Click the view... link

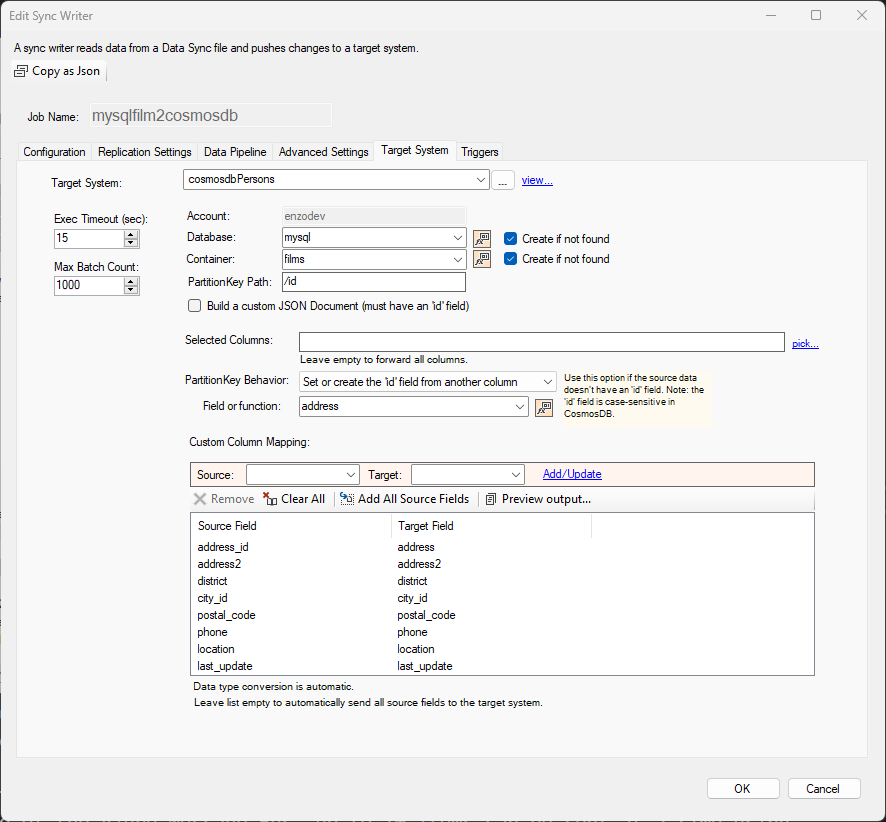[537, 180]
